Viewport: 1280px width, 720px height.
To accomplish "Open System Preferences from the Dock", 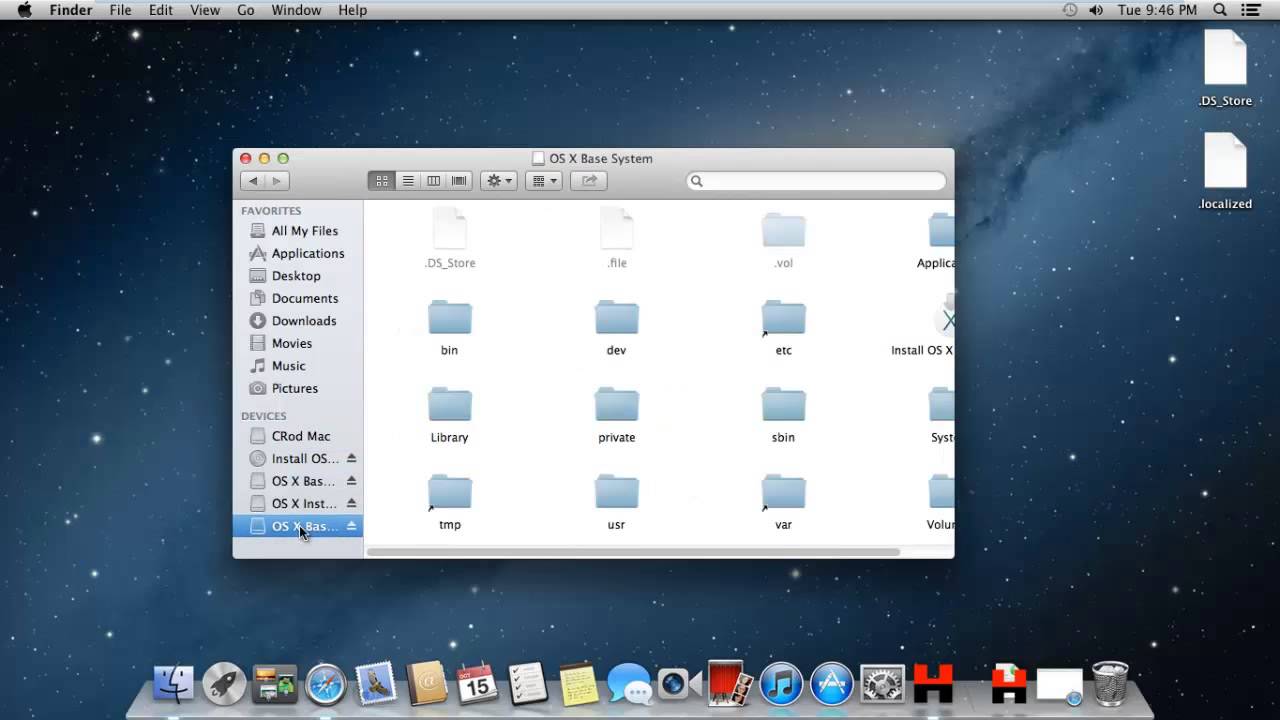I will pyautogui.click(x=883, y=684).
